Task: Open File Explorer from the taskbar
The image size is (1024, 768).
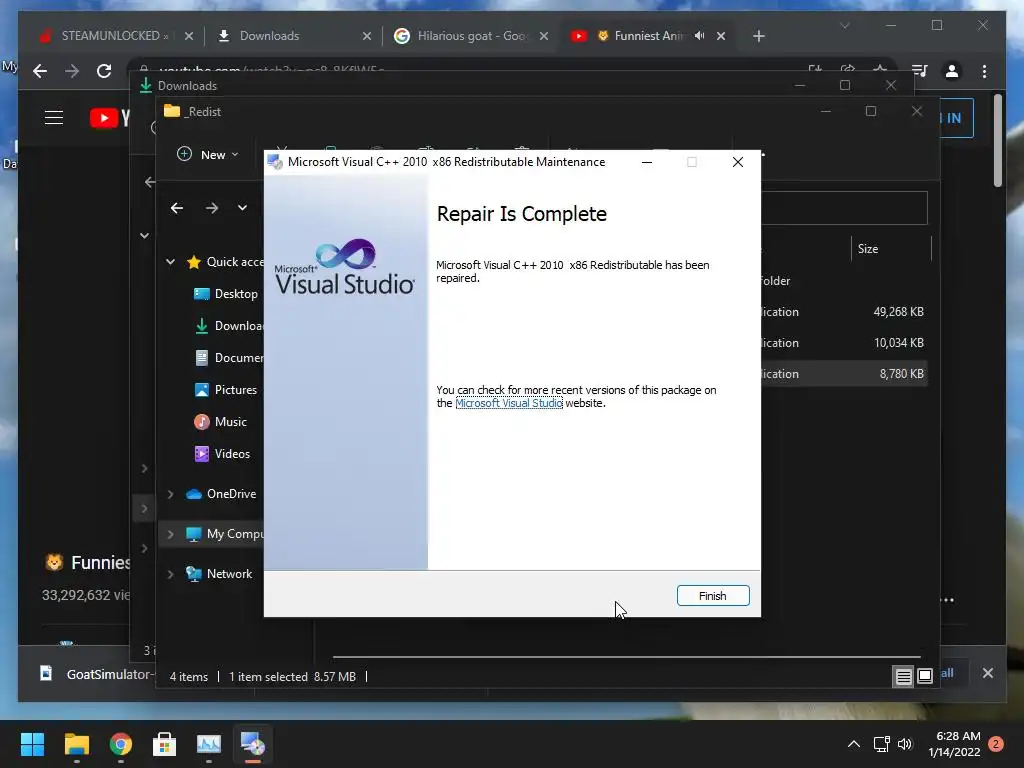Action: coord(76,744)
